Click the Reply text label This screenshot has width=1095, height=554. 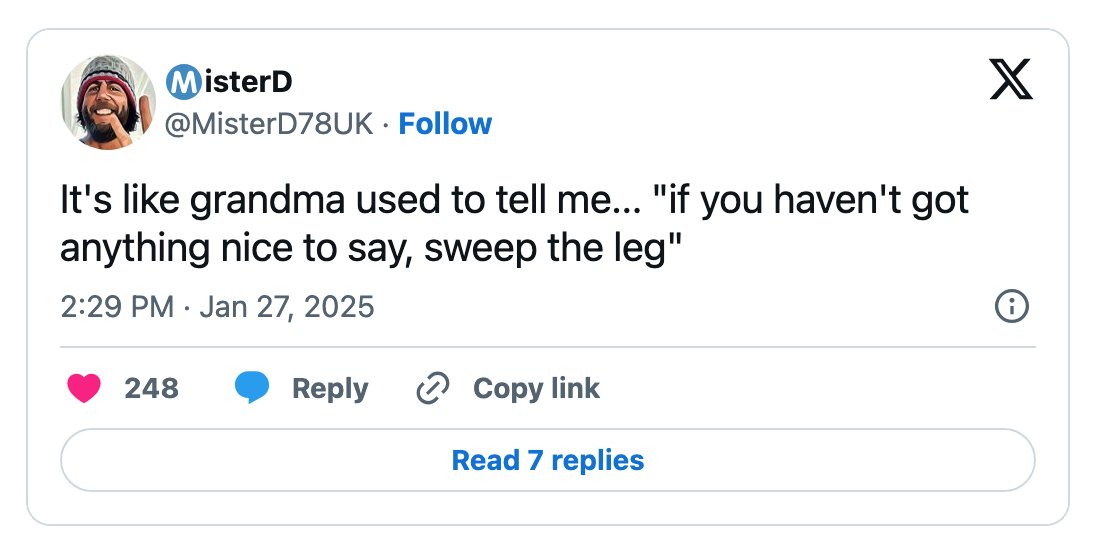click(330, 389)
